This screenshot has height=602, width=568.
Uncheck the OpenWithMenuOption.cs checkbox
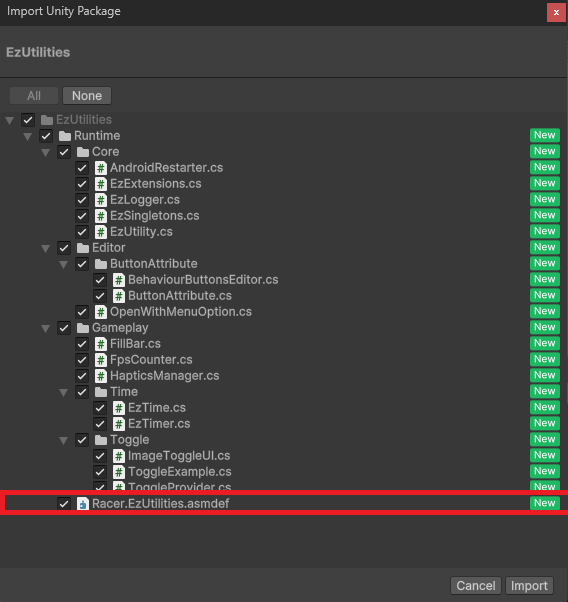coord(82,312)
